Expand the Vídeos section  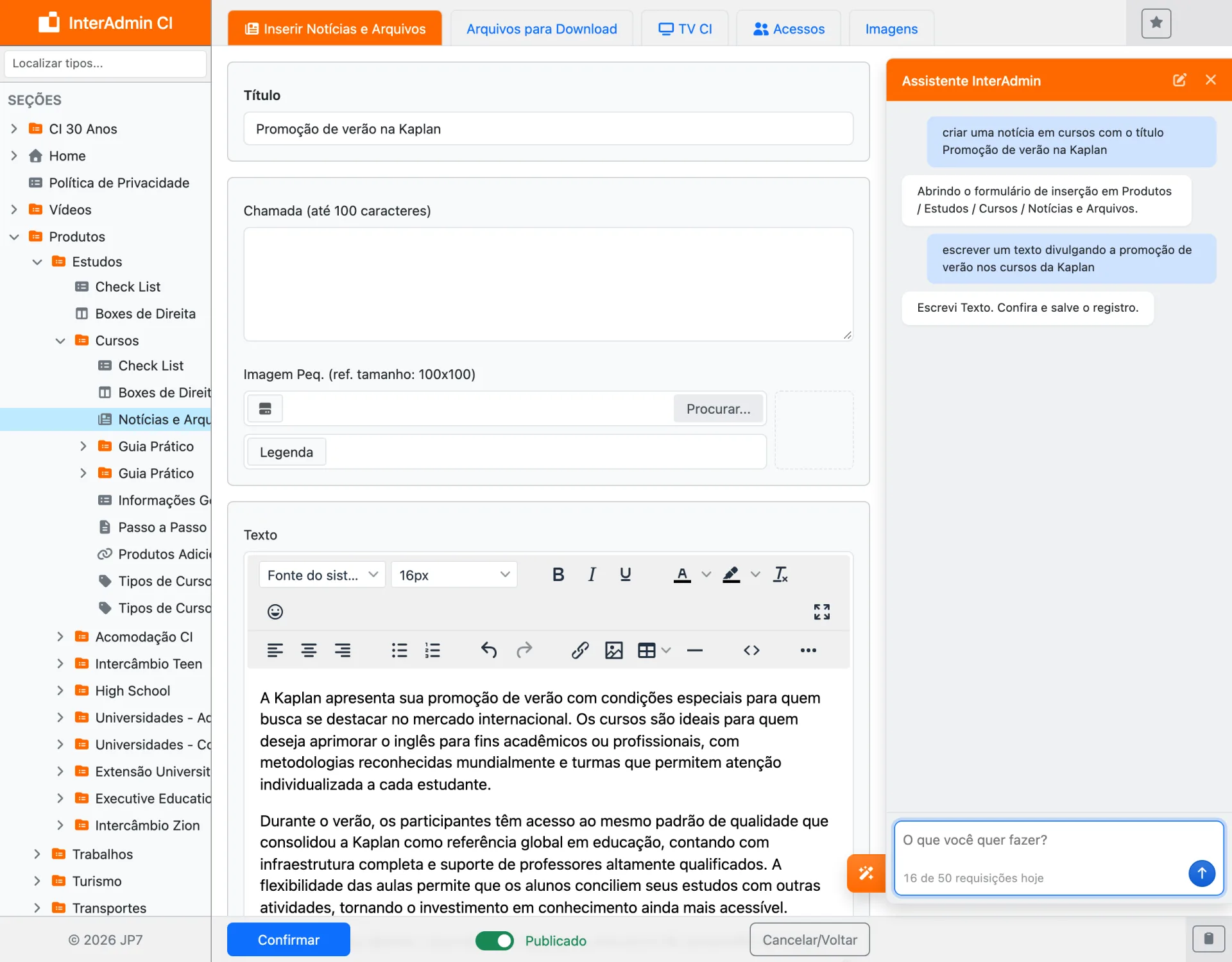(14, 210)
